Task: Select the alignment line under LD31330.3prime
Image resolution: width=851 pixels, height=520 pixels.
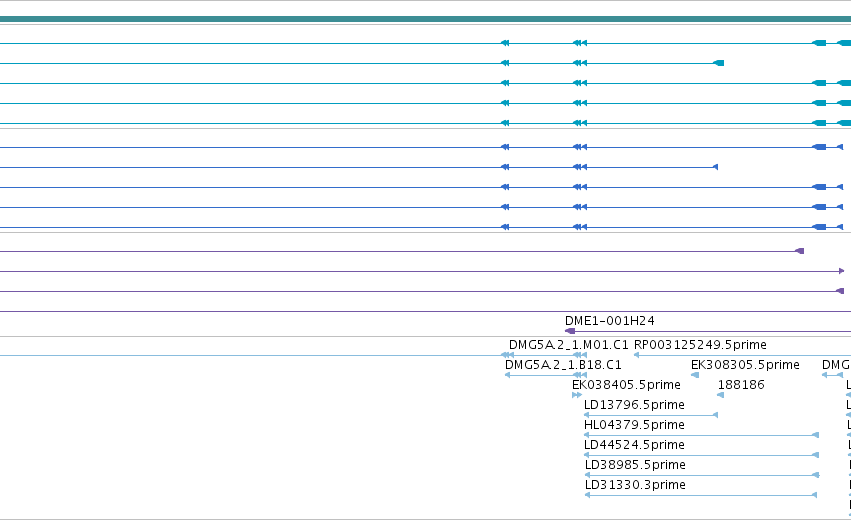Action: coord(701,495)
